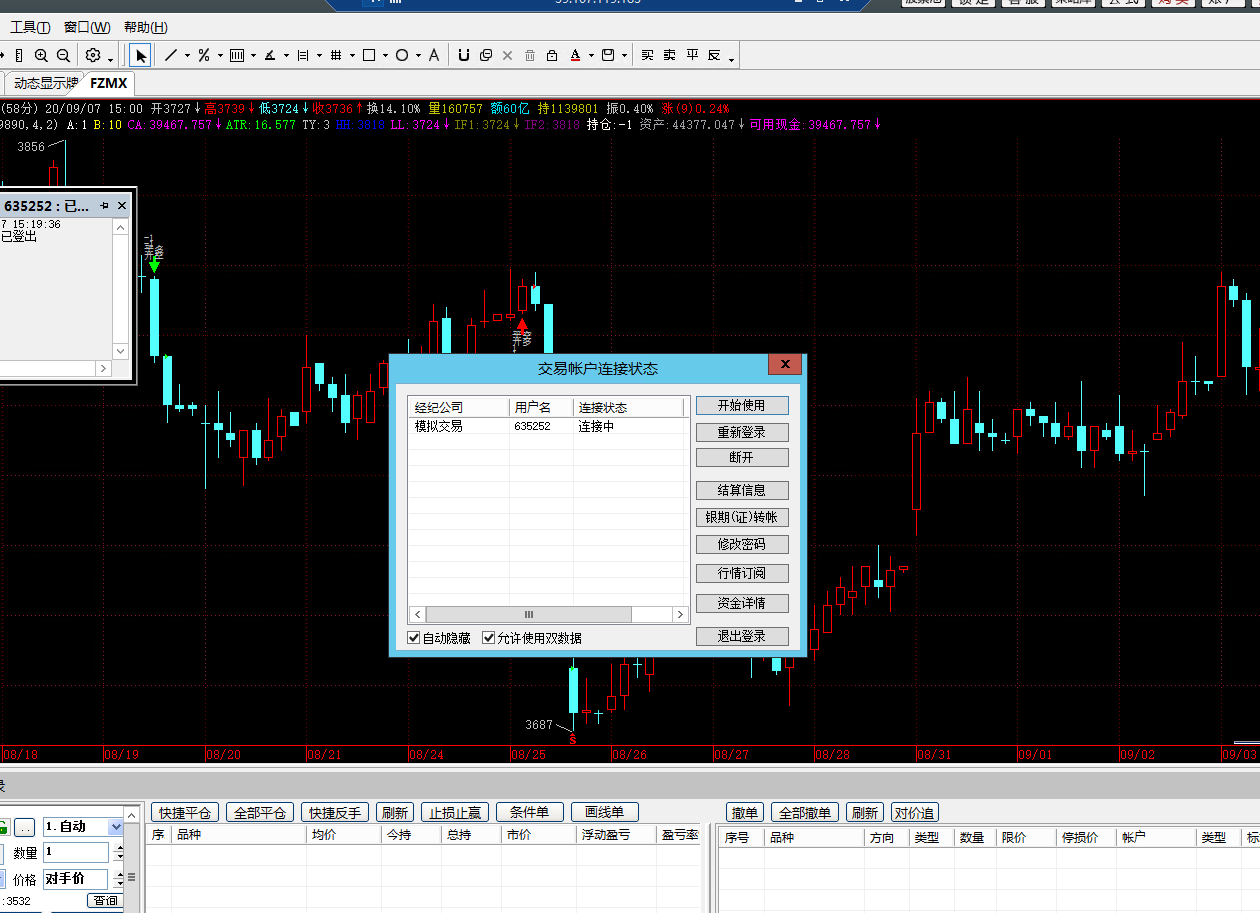Click the 反 (reverse) toolbar icon
The height and width of the screenshot is (913, 1260).
point(714,56)
